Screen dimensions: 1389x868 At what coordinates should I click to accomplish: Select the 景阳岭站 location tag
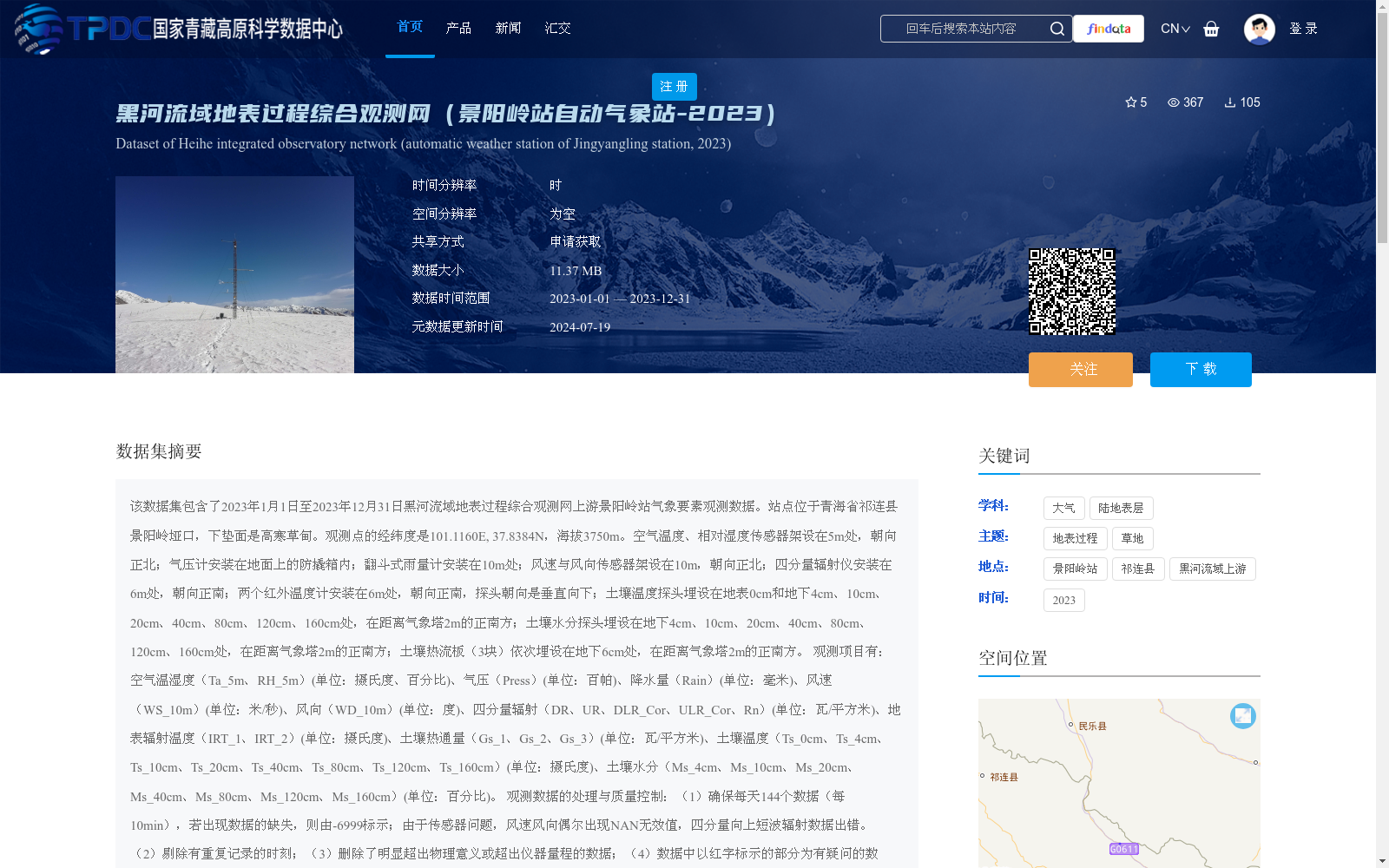(x=1075, y=569)
